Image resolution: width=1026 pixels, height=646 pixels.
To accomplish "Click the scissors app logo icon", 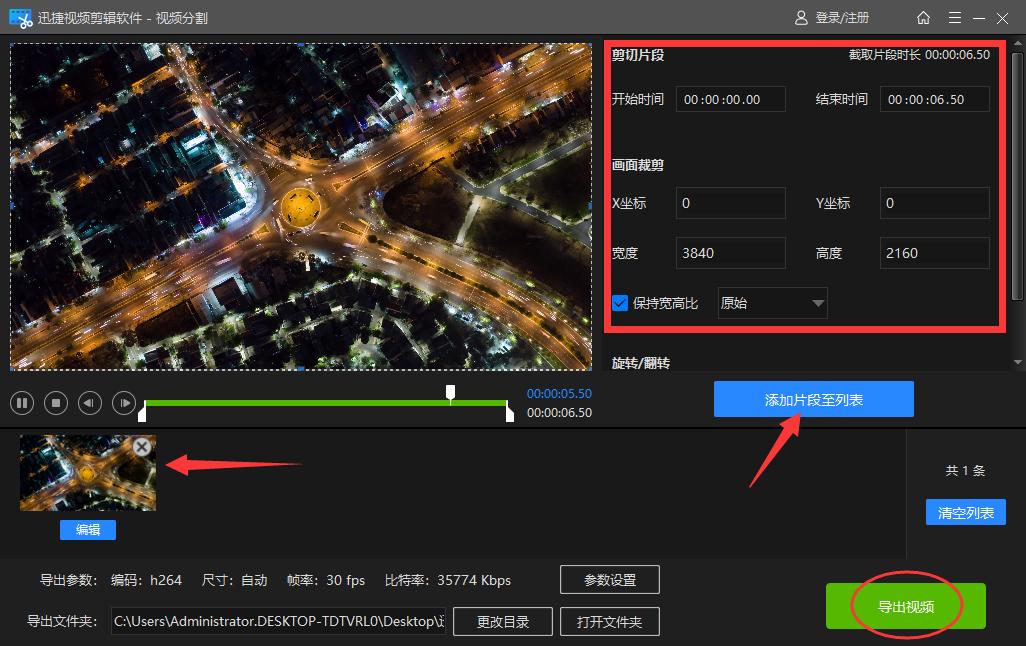I will point(19,17).
